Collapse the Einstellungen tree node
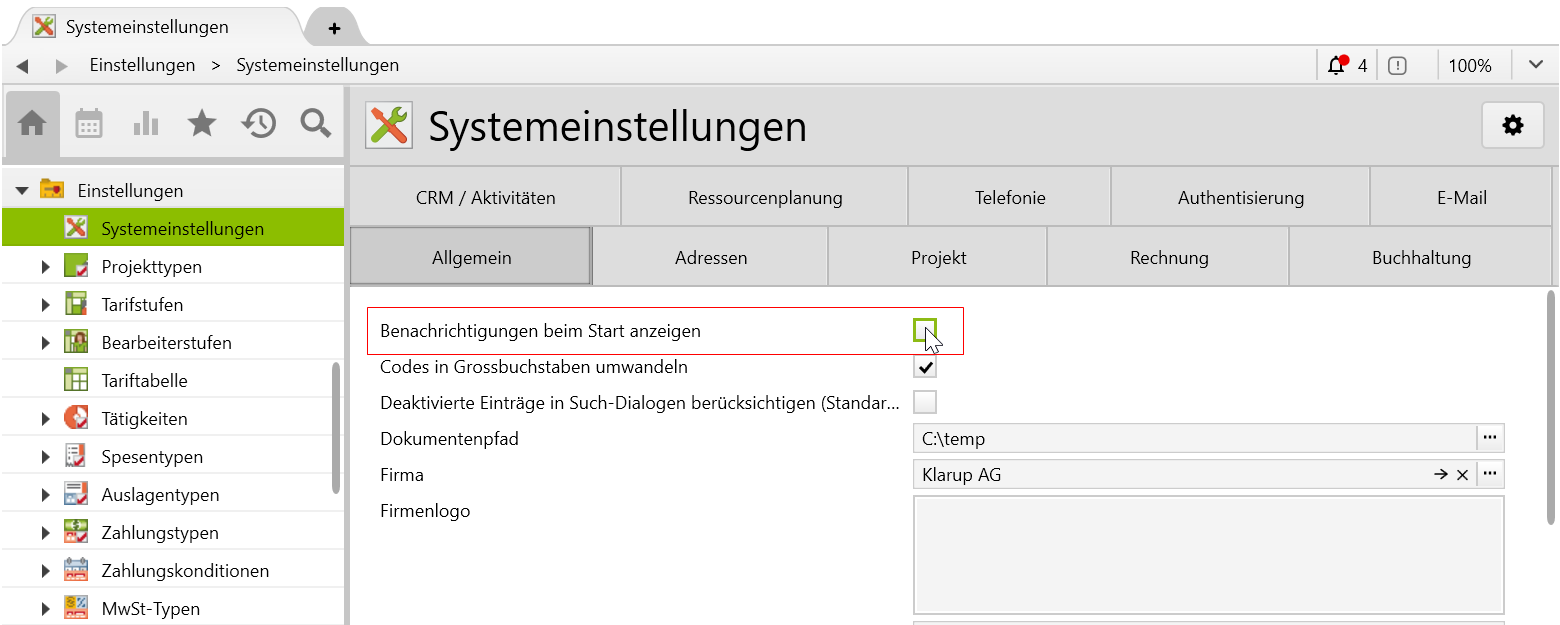Image resolution: width=1560 pixels, height=625 pixels. pos(22,190)
